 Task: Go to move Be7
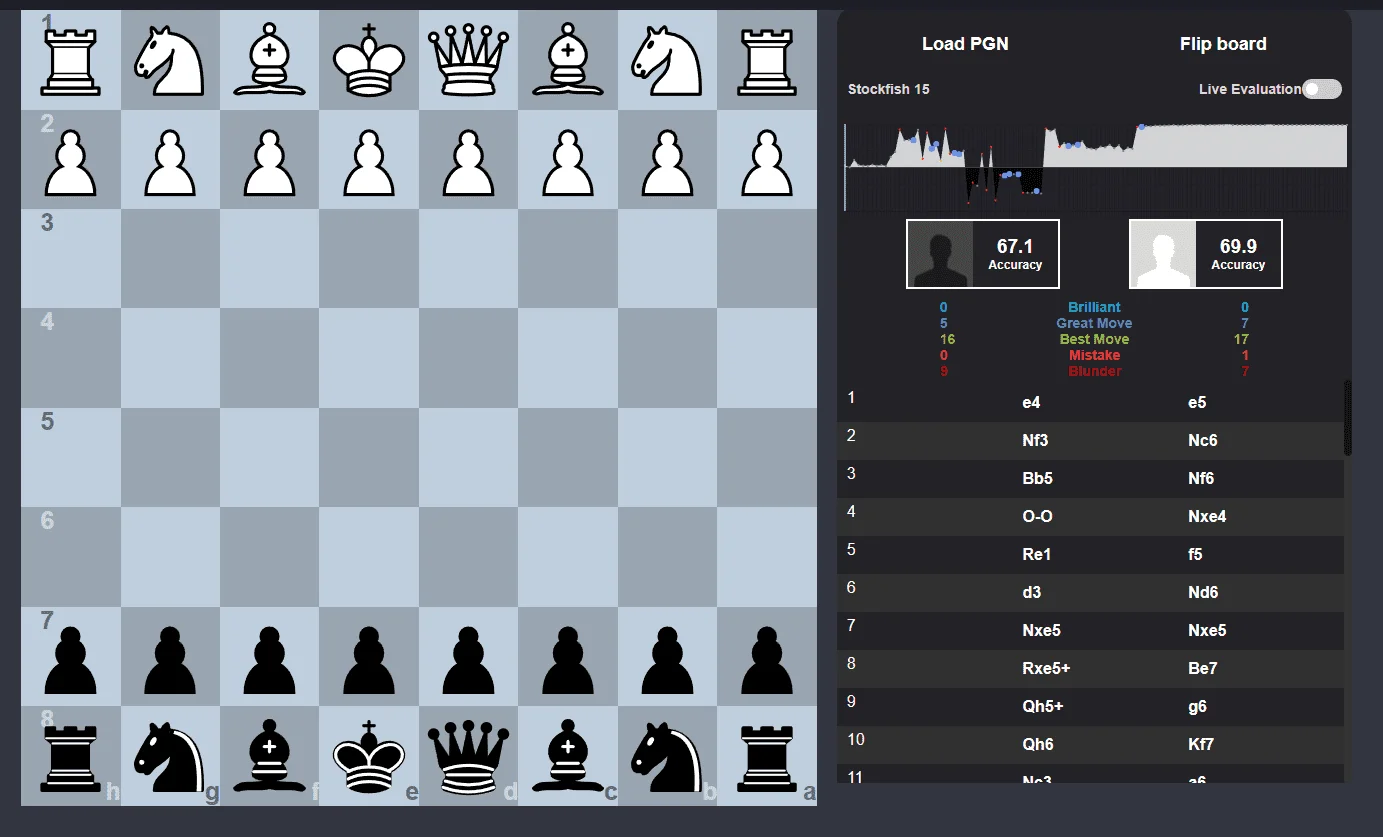click(1202, 669)
